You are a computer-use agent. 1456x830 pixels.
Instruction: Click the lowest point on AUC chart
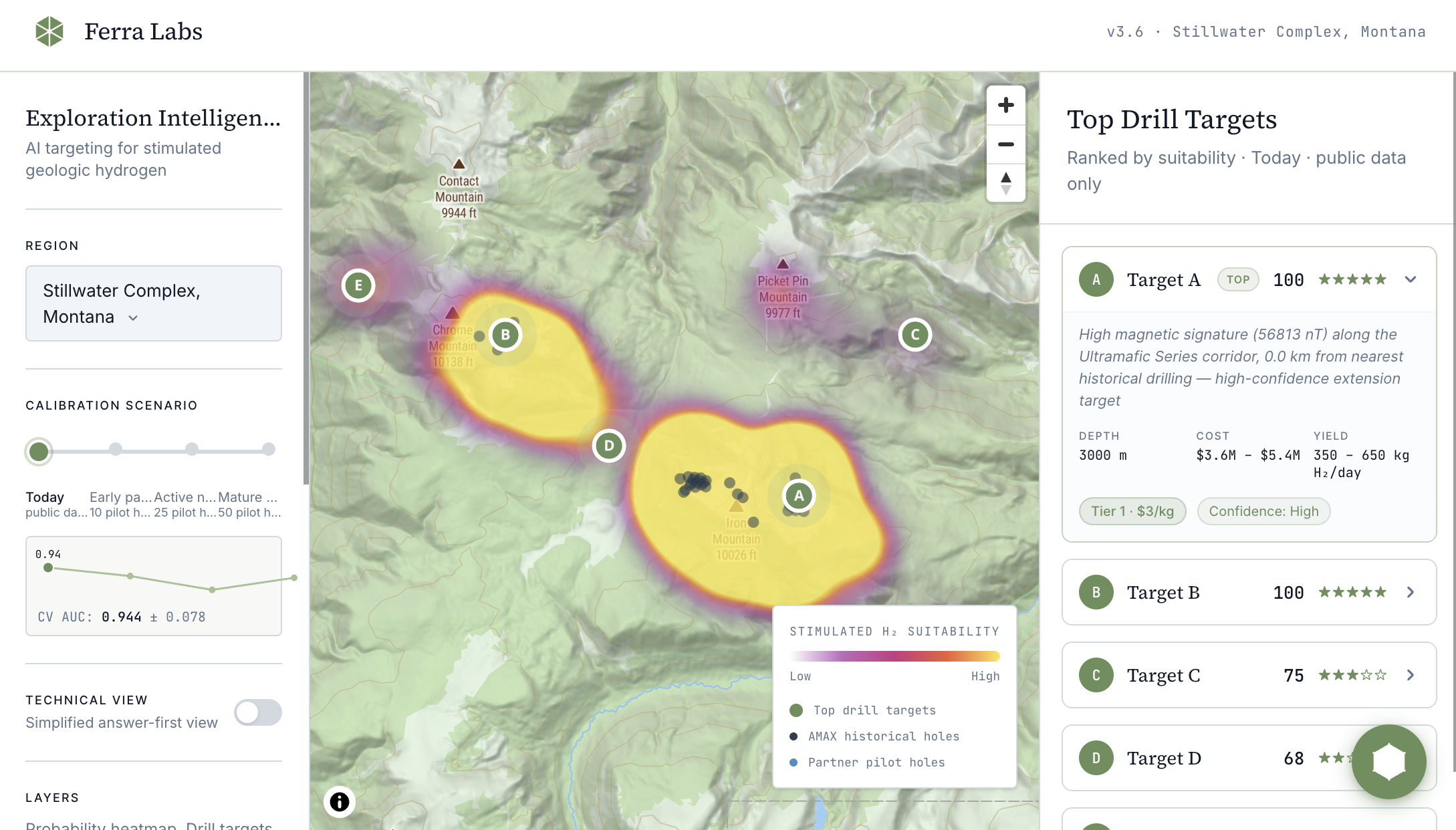click(x=213, y=589)
